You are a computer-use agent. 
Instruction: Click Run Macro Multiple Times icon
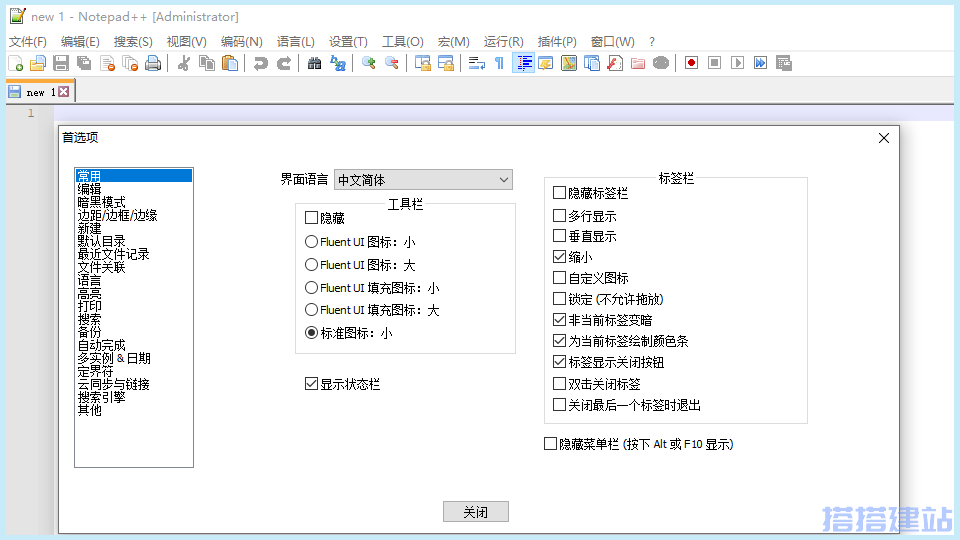[x=760, y=63]
